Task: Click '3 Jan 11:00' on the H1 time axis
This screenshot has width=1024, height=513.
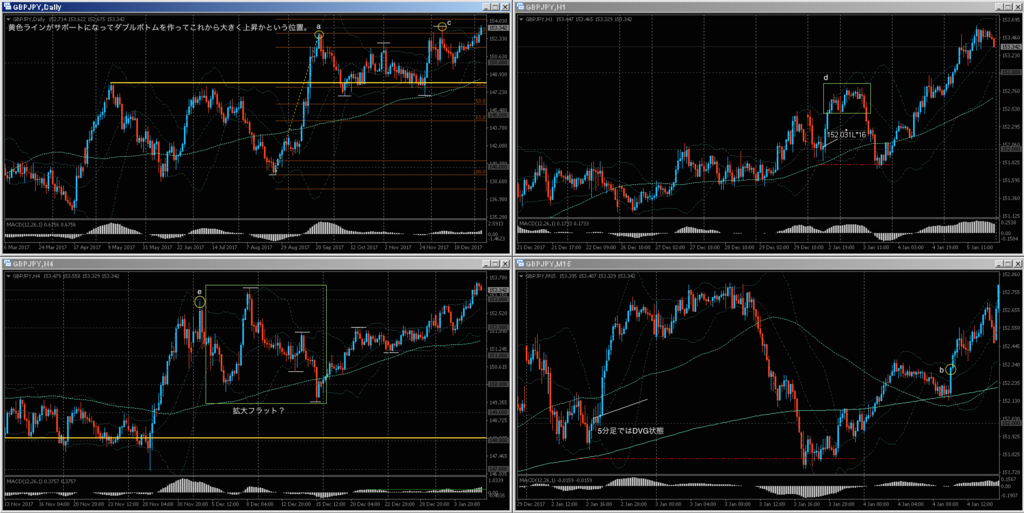Action: [876, 248]
